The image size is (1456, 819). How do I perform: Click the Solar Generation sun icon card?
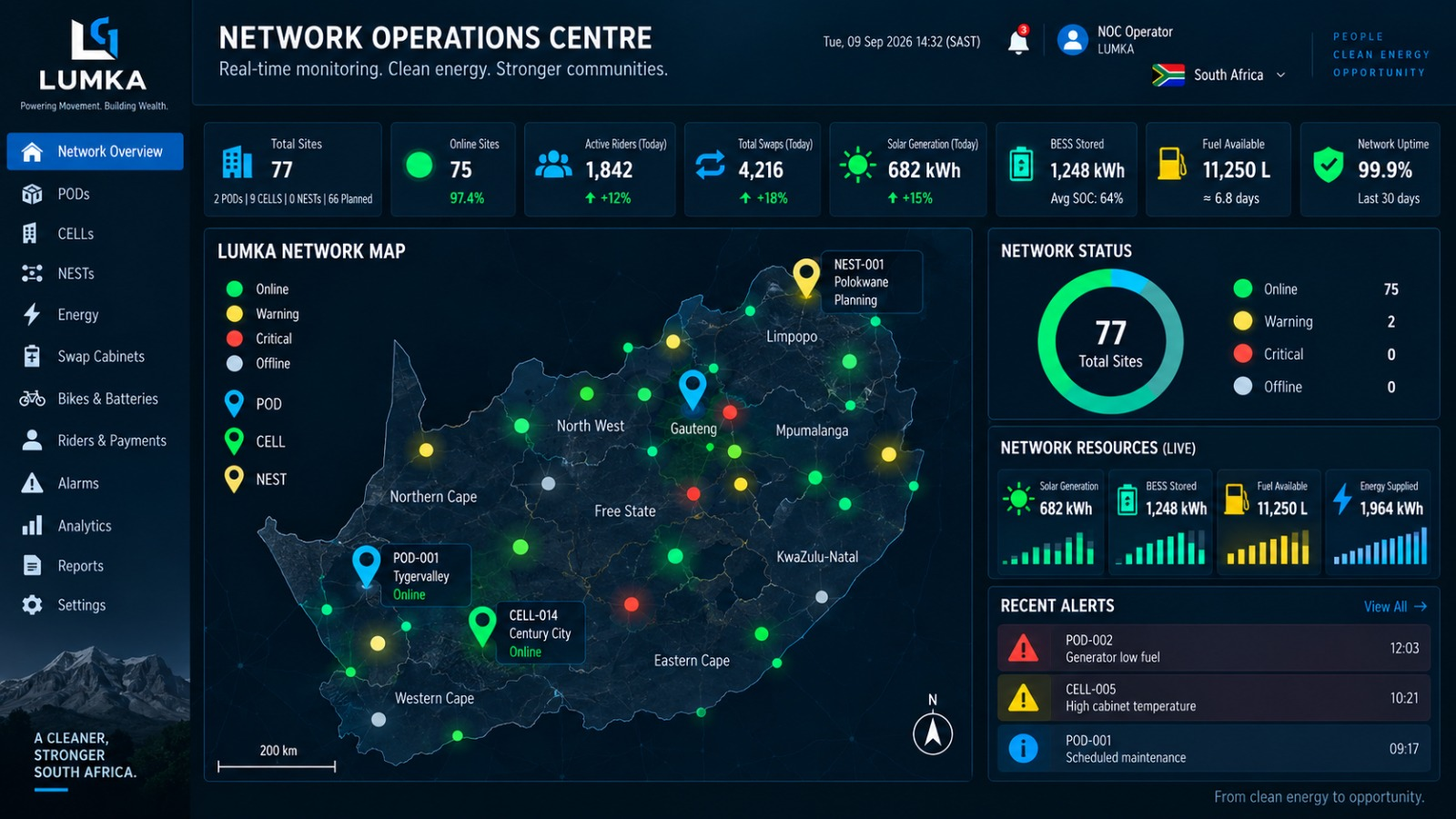pos(857,165)
